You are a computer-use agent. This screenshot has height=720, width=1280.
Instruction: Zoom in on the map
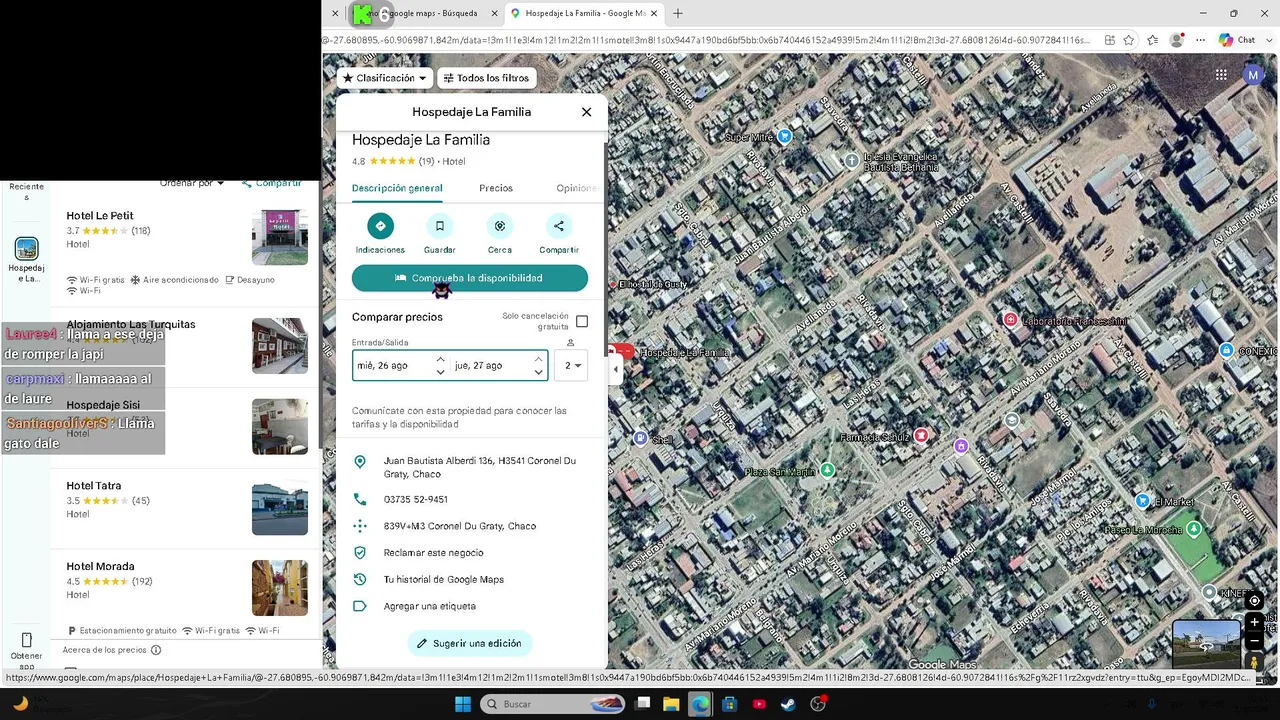1255,622
